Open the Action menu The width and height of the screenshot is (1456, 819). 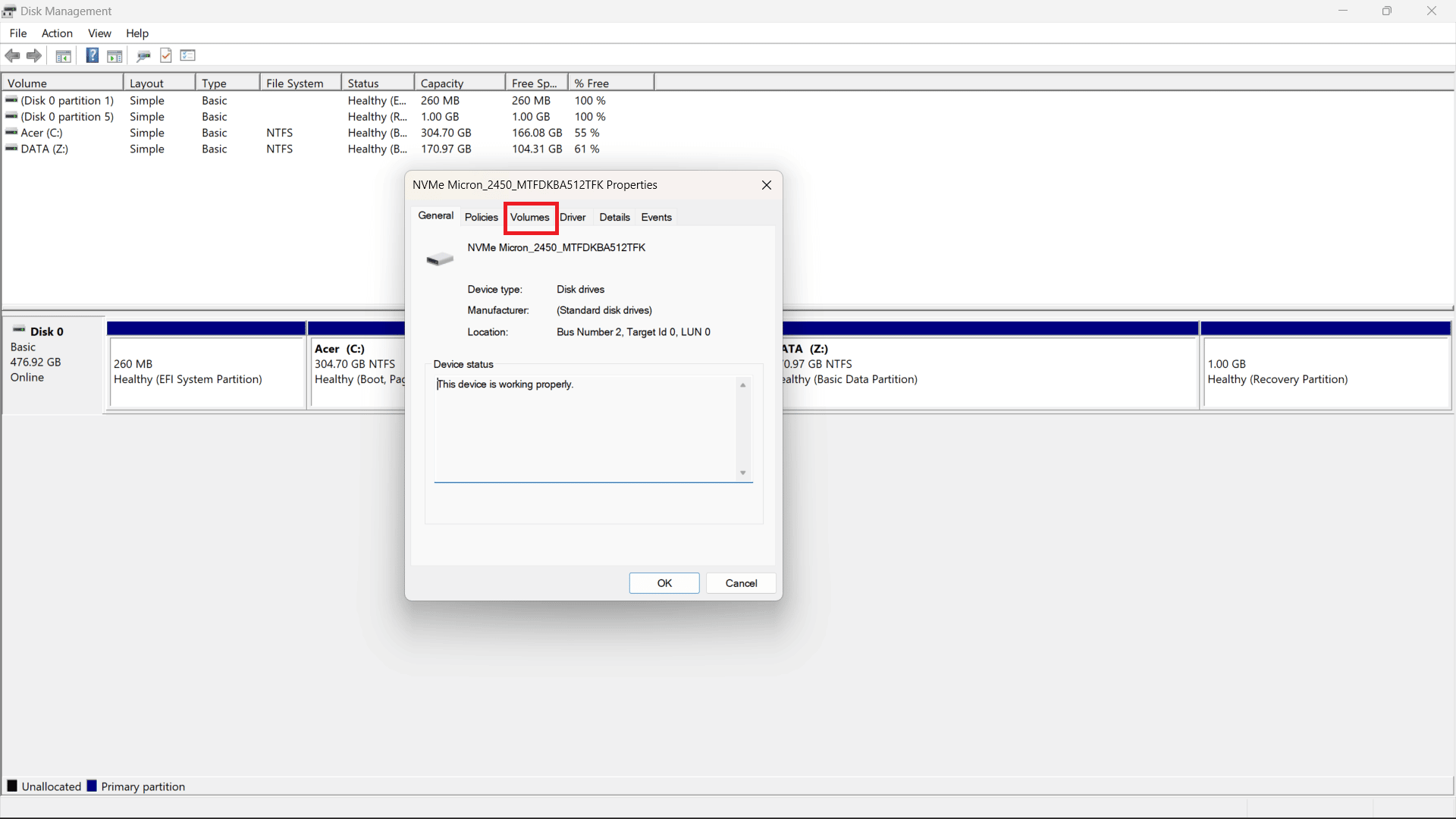point(57,33)
